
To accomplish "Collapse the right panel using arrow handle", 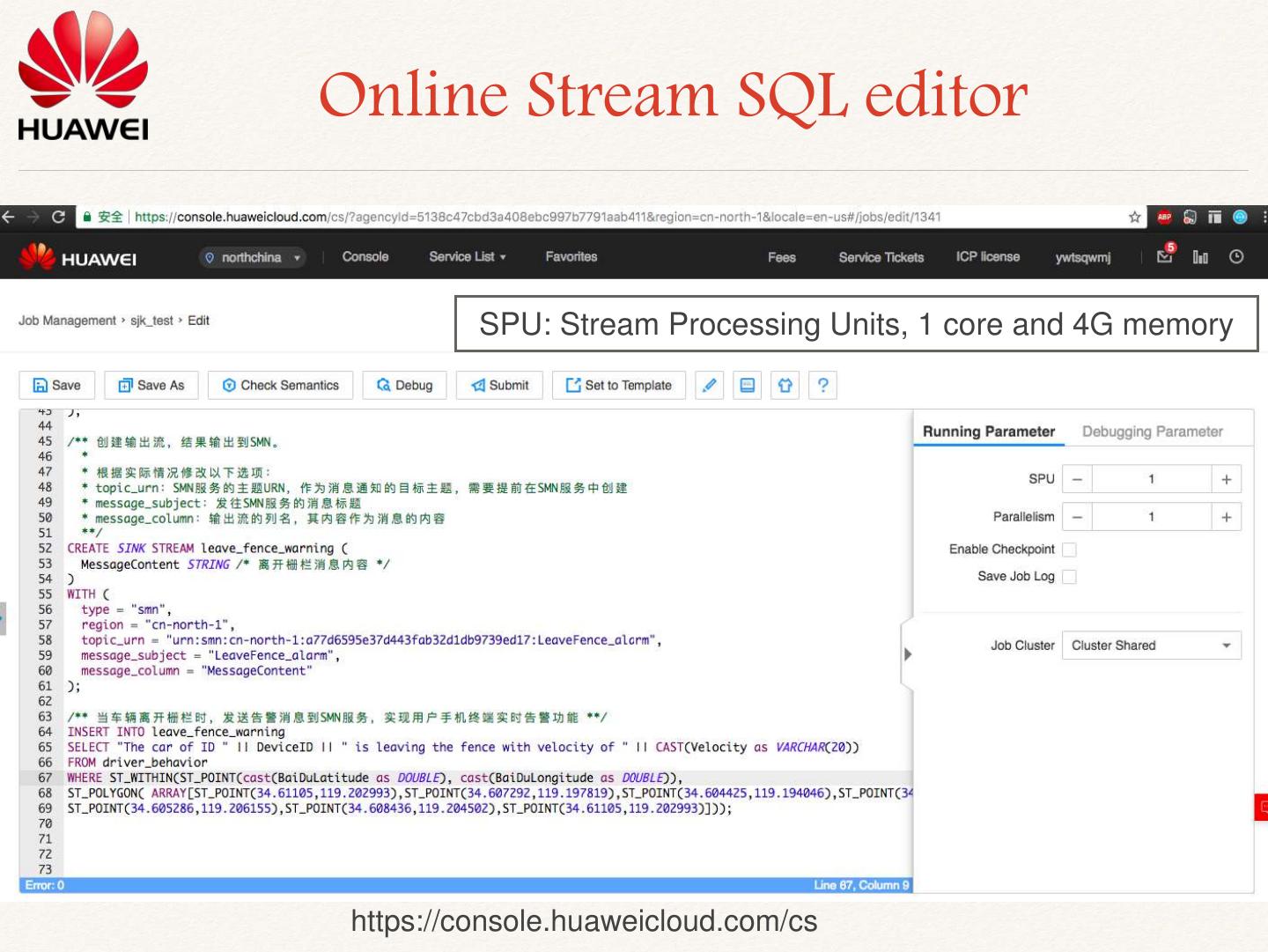I will click(908, 654).
